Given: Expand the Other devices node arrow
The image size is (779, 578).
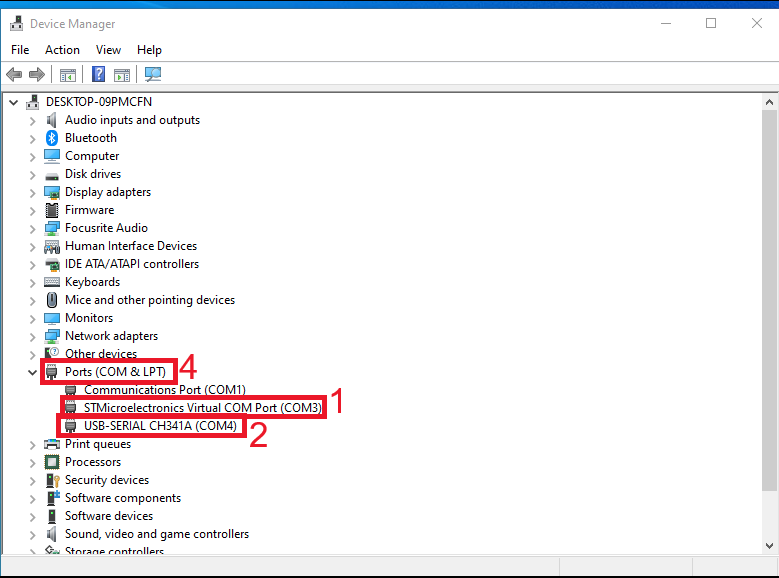Looking at the screenshot, I should [32, 355].
